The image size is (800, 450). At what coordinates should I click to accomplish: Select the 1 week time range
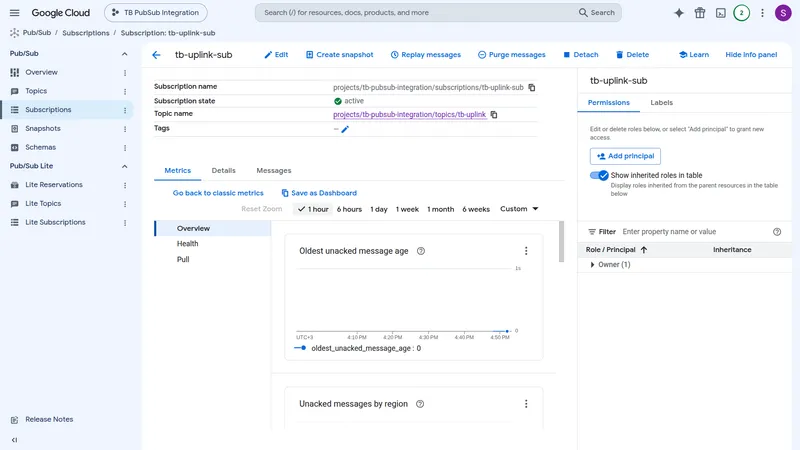tap(407, 209)
